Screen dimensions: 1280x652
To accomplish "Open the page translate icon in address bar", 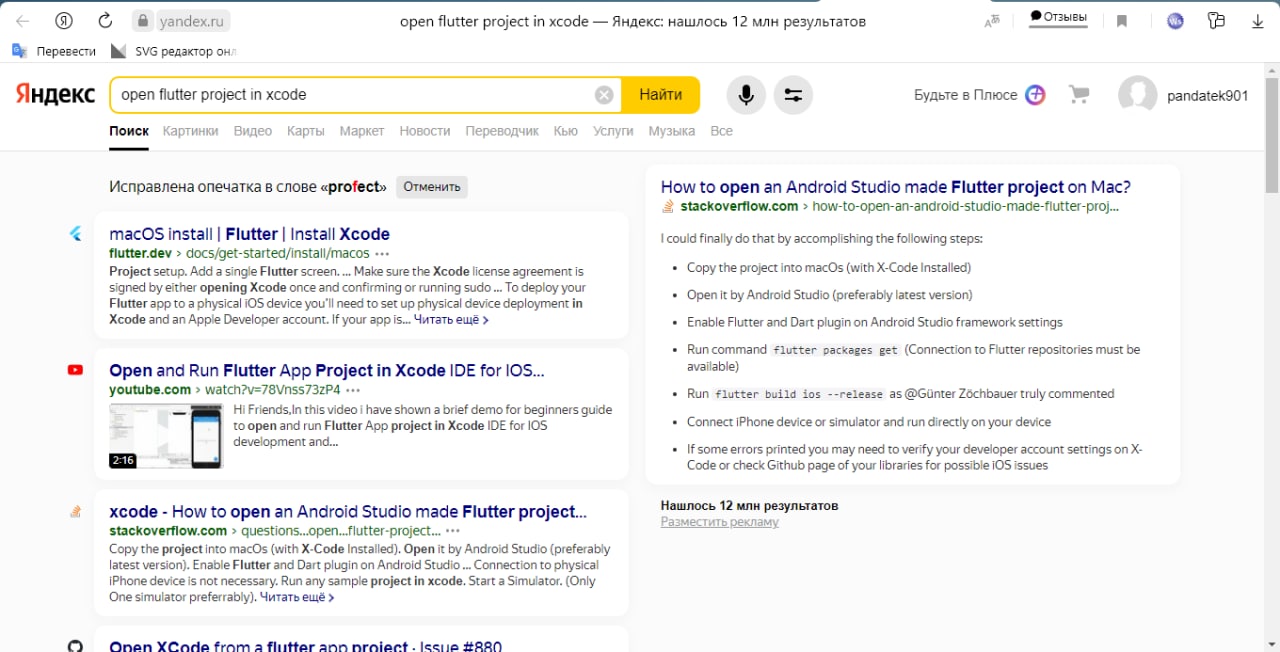I will point(992,21).
